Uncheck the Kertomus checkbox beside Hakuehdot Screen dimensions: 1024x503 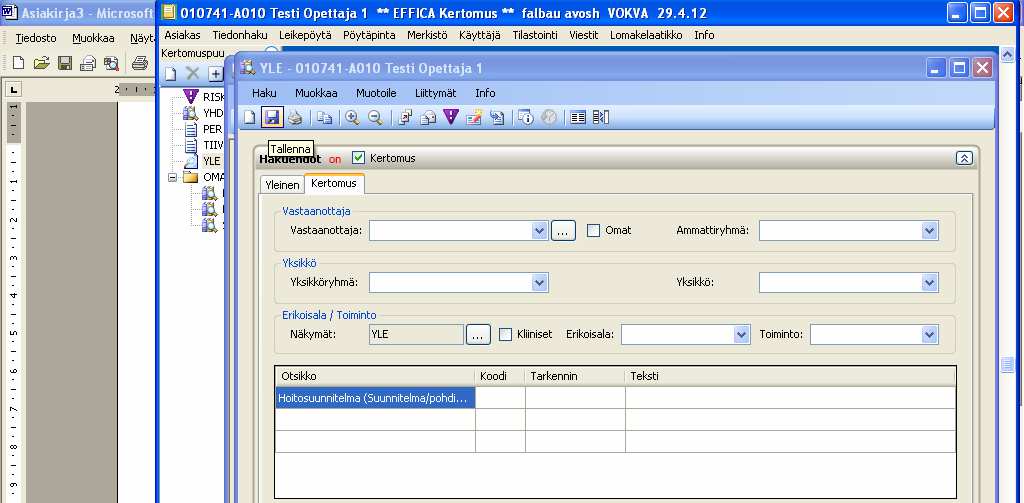[x=358, y=157]
